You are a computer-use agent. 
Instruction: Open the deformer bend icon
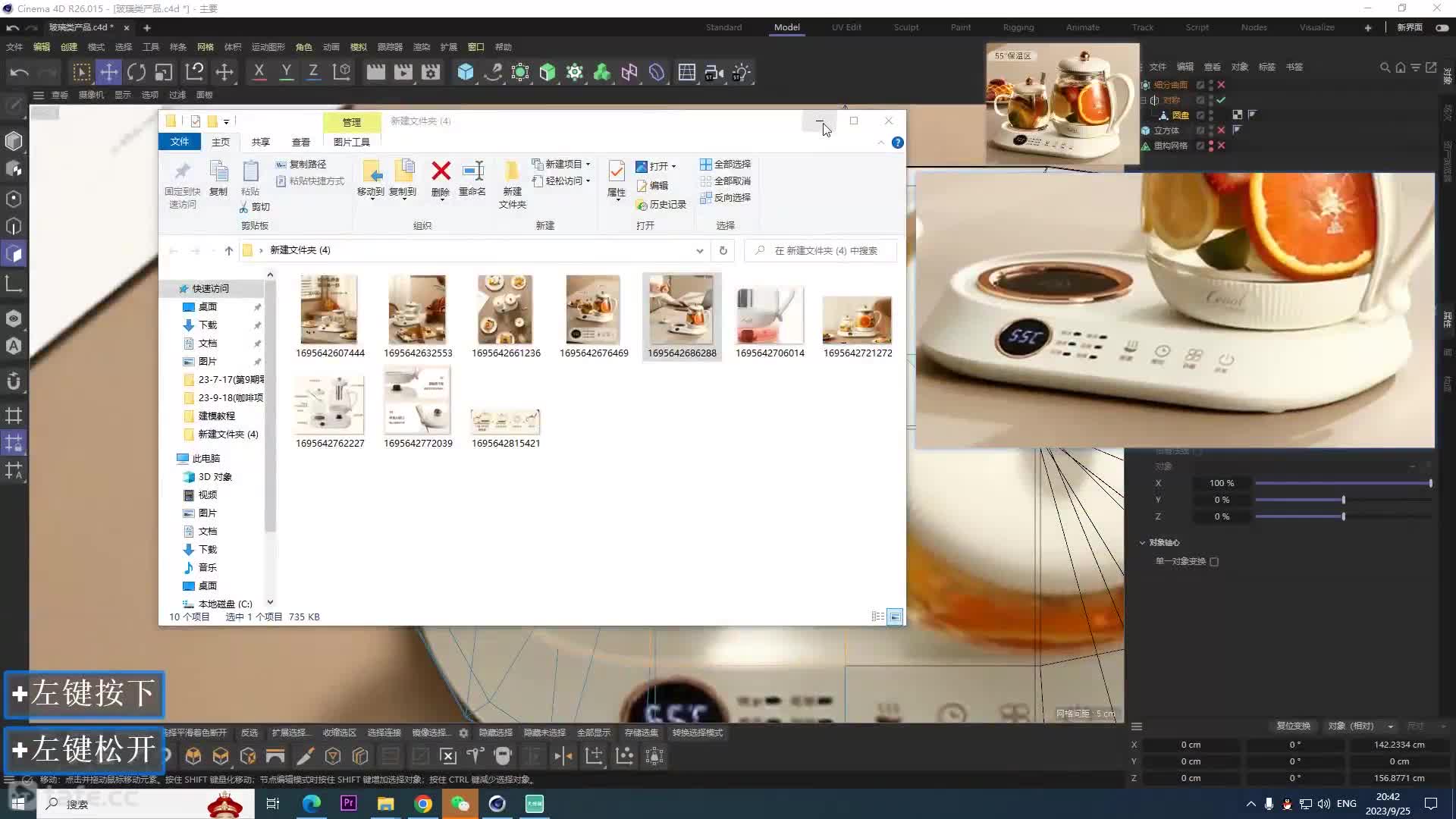coord(657,72)
